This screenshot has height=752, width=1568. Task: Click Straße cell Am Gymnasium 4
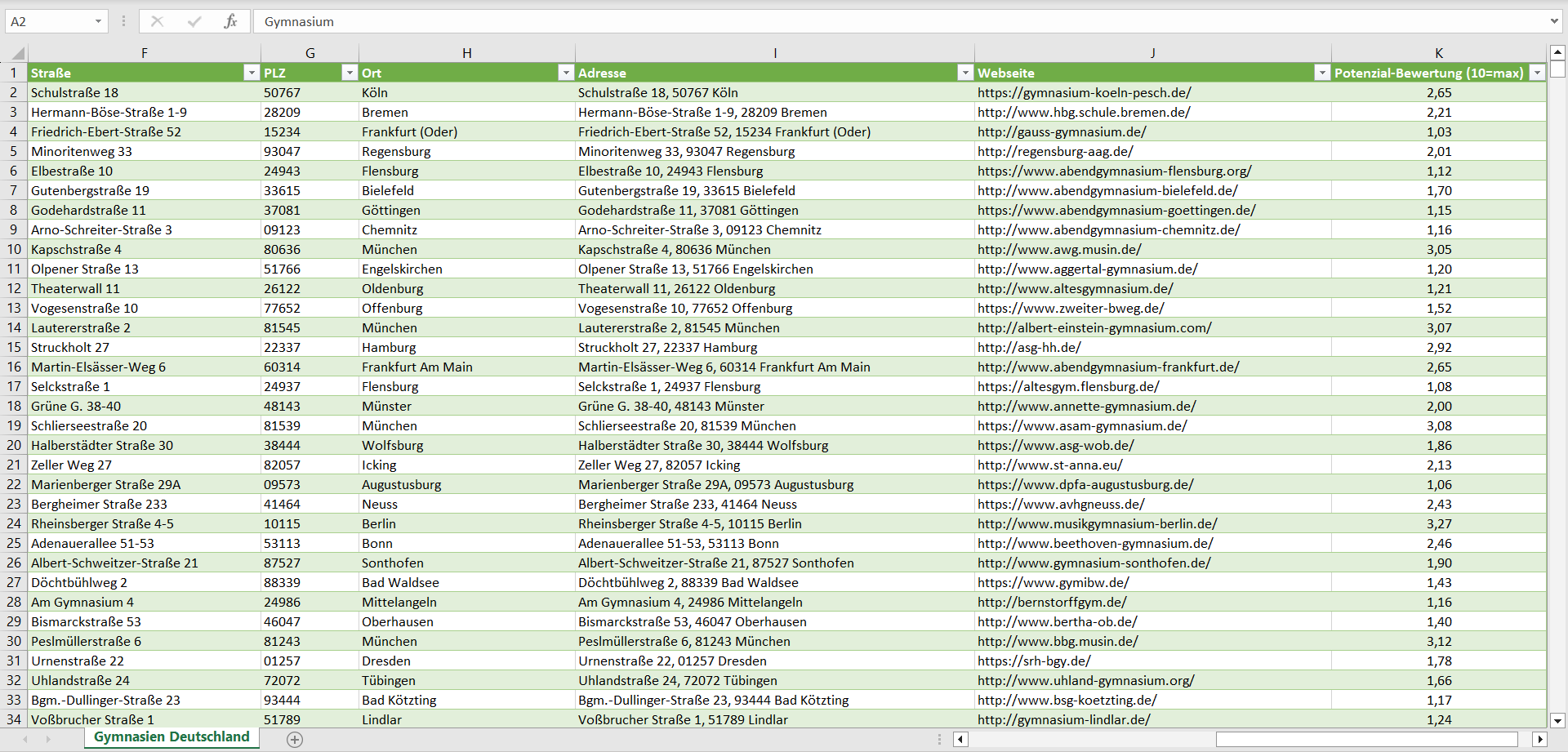144,602
